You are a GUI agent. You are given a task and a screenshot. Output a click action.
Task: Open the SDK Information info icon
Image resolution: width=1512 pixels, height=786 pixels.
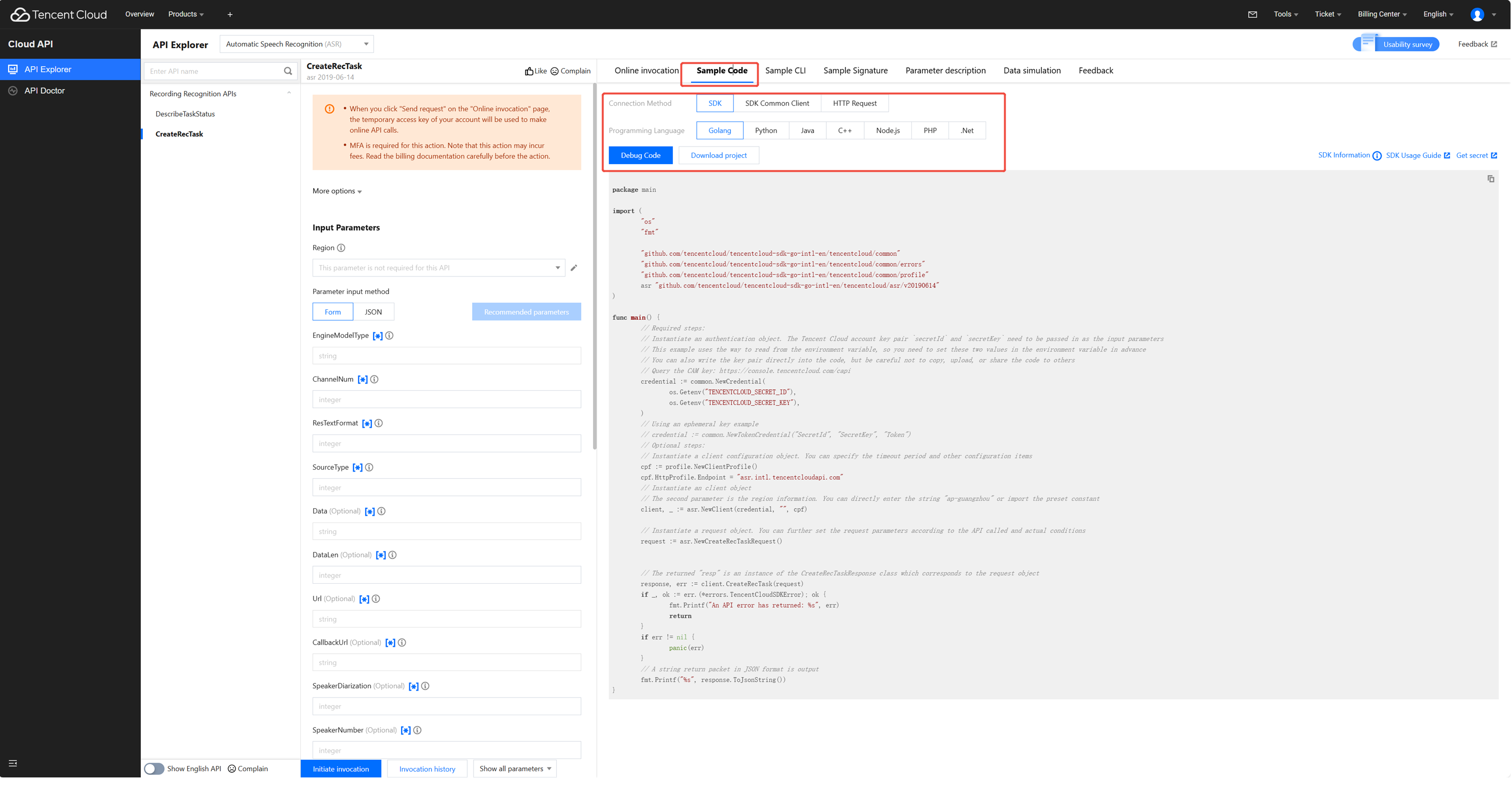[1376, 156]
